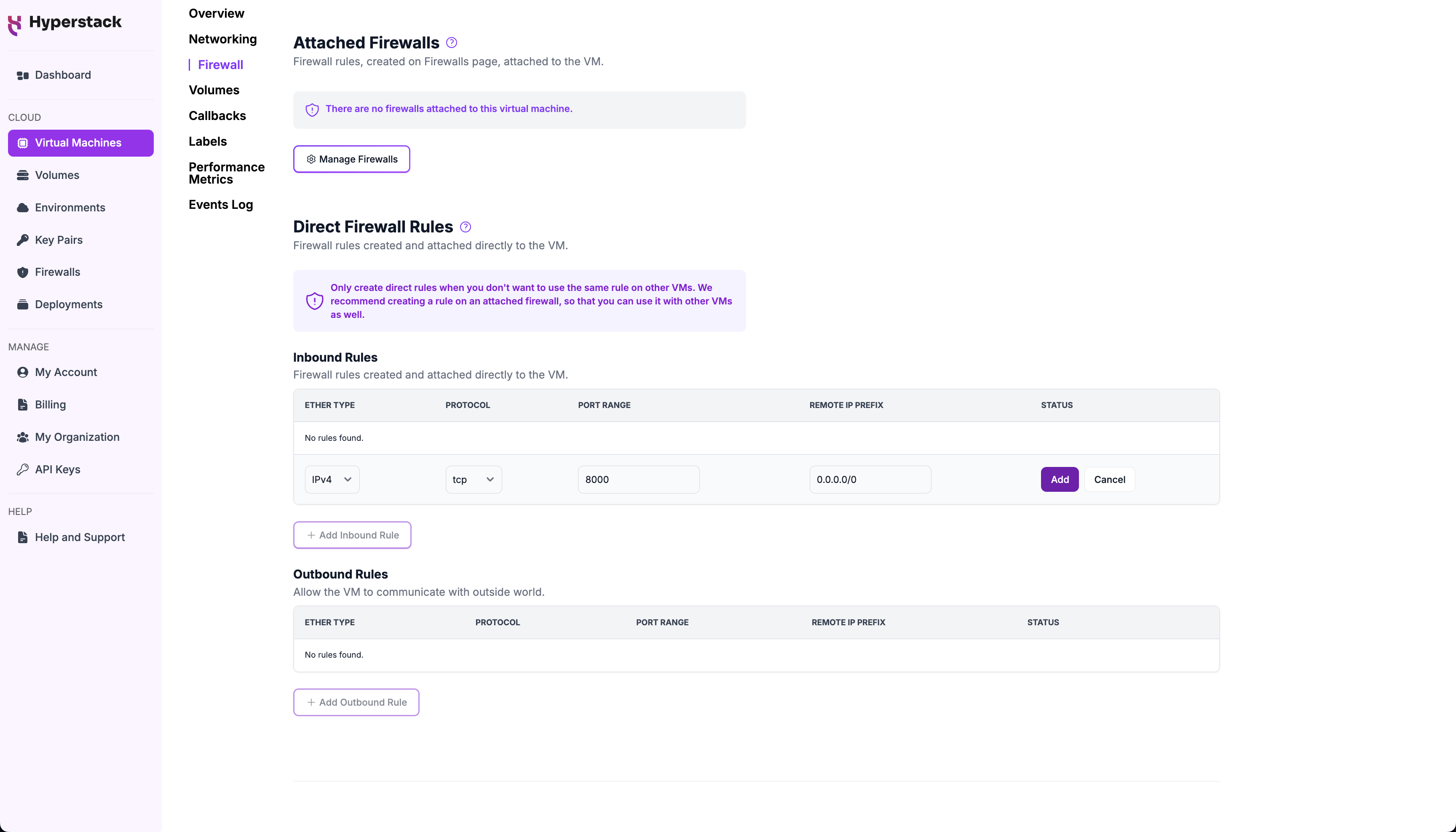
Task: Select tcp from Protocol dropdown
Action: (472, 479)
